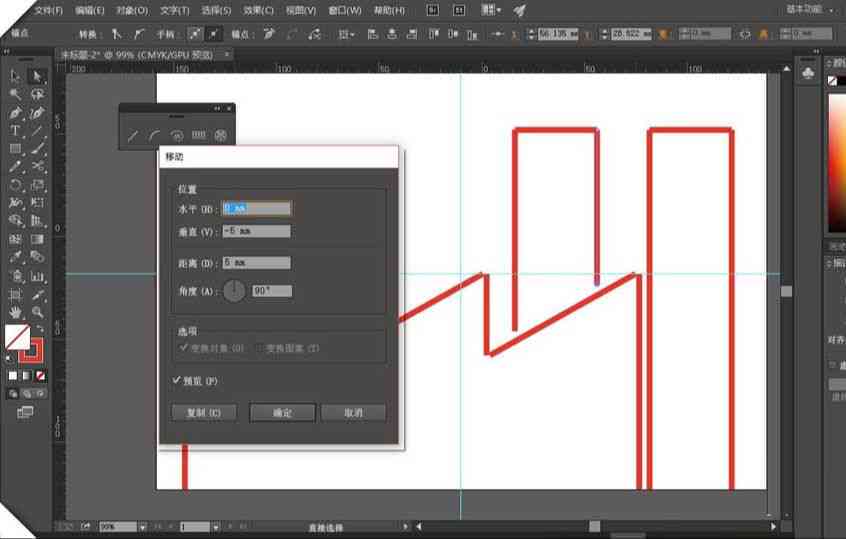The height and width of the screenshot is (539, 846).
Task: Select the Lasso tool
Action: pyautogui.click(x=37, y=94)
